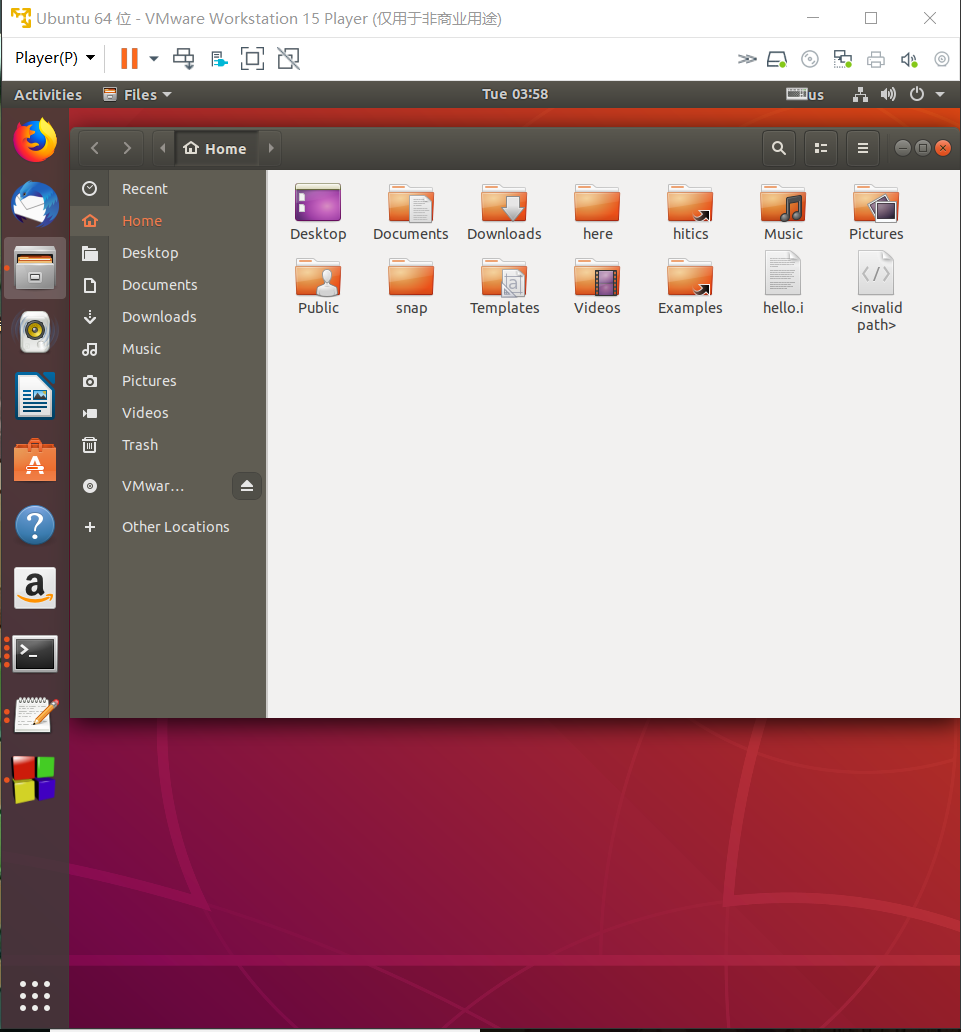
Task: Open the hamburger menu in Files header
Action: point(863,148)
